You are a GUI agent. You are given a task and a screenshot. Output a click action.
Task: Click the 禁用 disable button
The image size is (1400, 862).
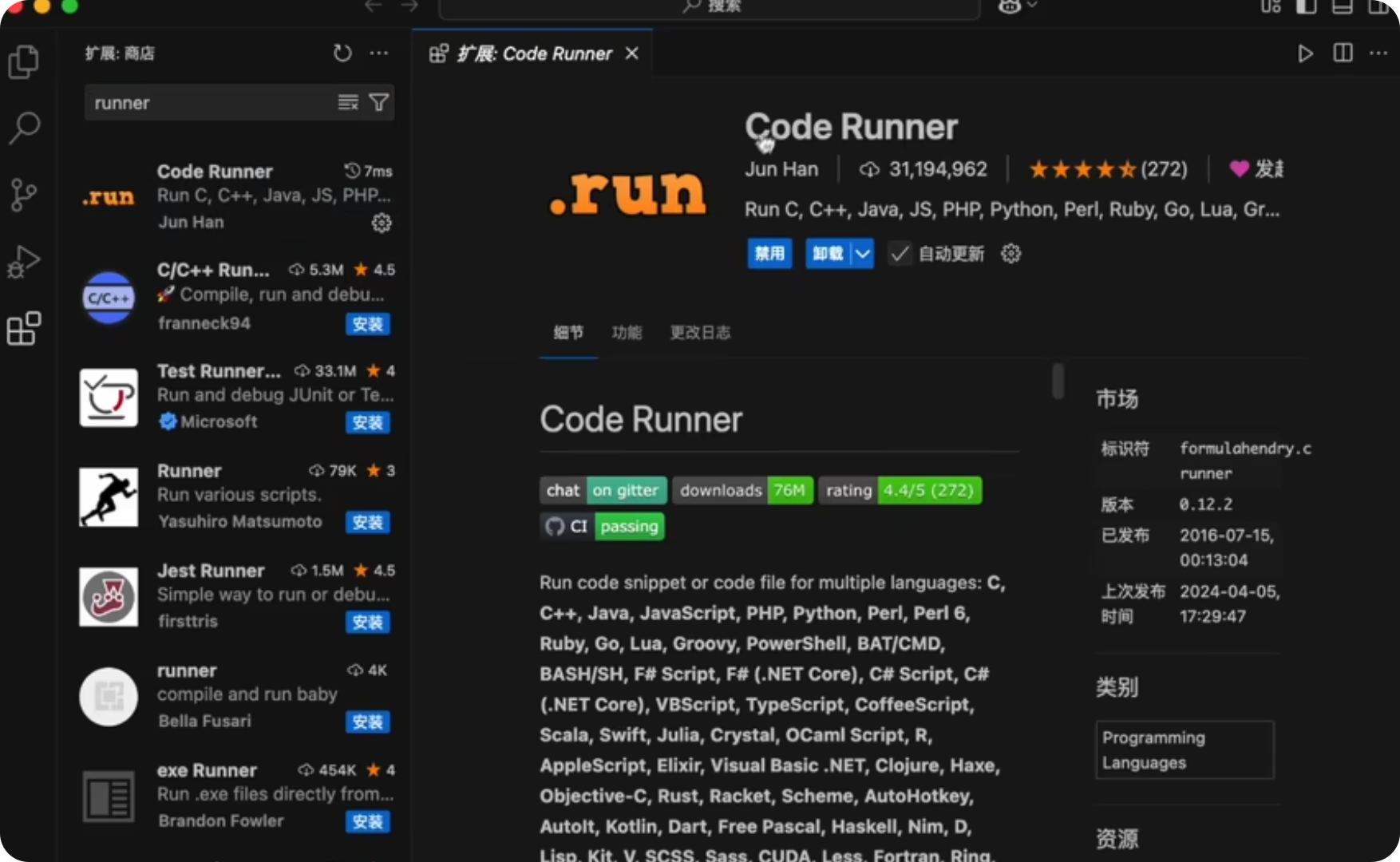point(769,254)
